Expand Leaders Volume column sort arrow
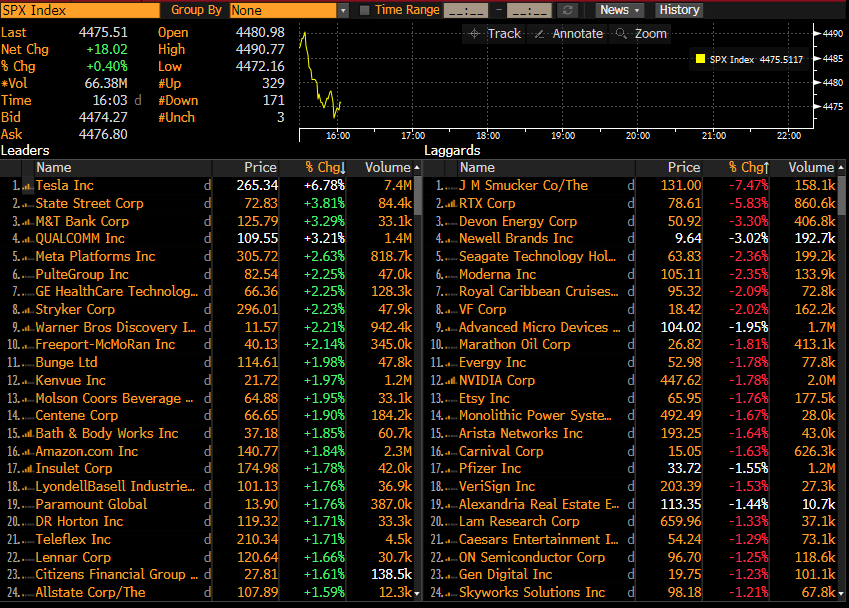Image resolution: width=849 pixels, height=608 pixels. [417, 168]
